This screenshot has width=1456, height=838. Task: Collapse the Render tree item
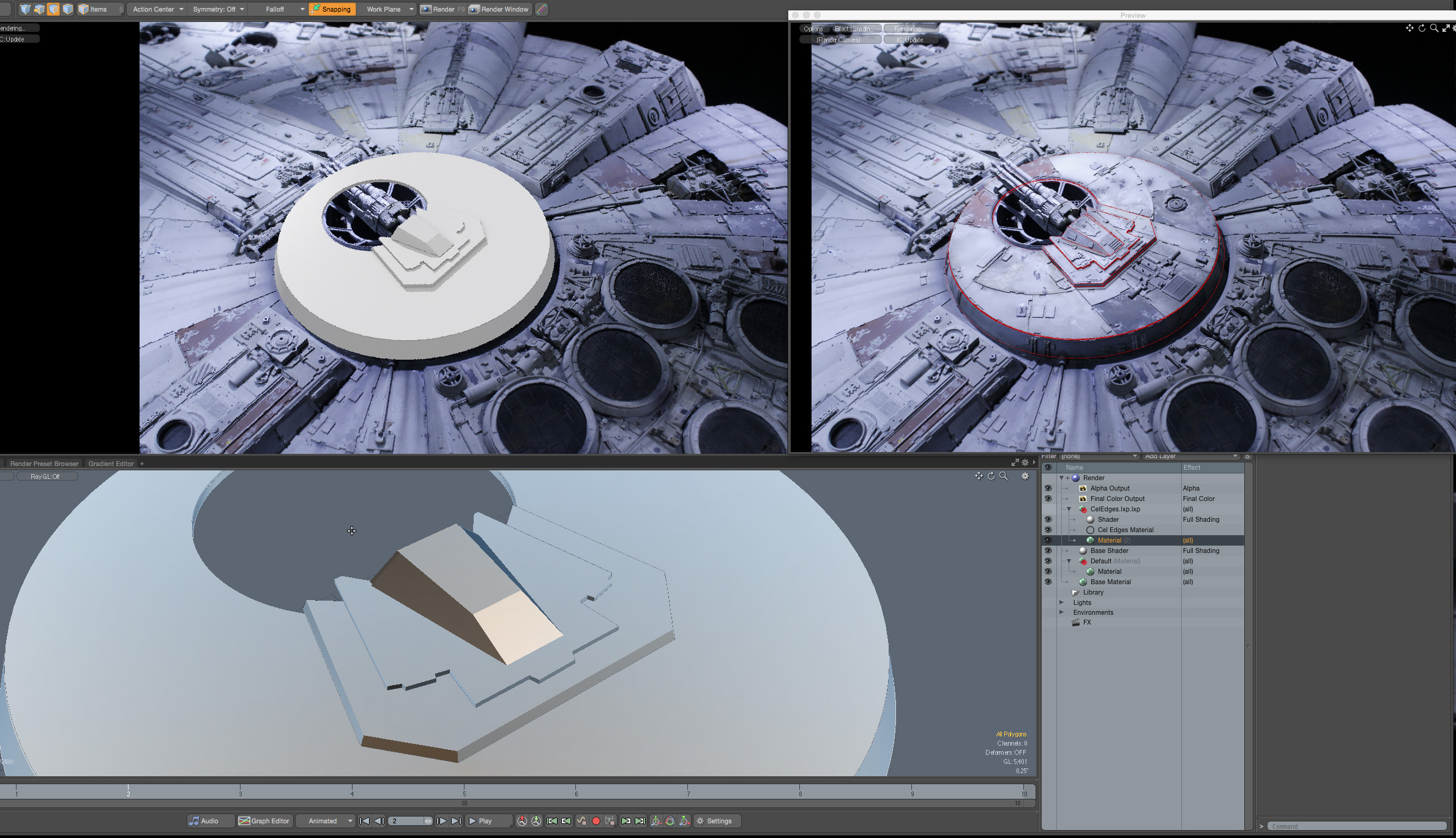pos(1061,478)
